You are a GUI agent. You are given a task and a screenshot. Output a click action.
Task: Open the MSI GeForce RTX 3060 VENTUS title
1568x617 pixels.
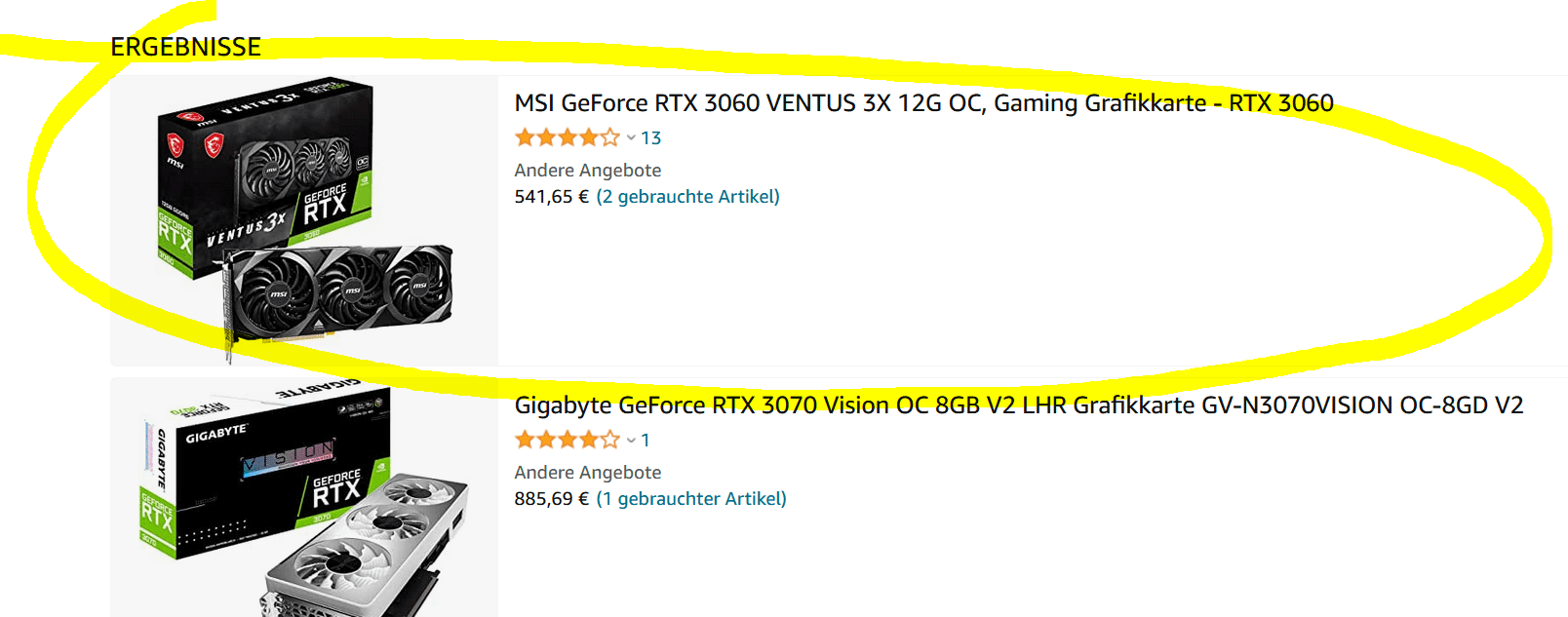pyautogui.click(x=923, y=103)
